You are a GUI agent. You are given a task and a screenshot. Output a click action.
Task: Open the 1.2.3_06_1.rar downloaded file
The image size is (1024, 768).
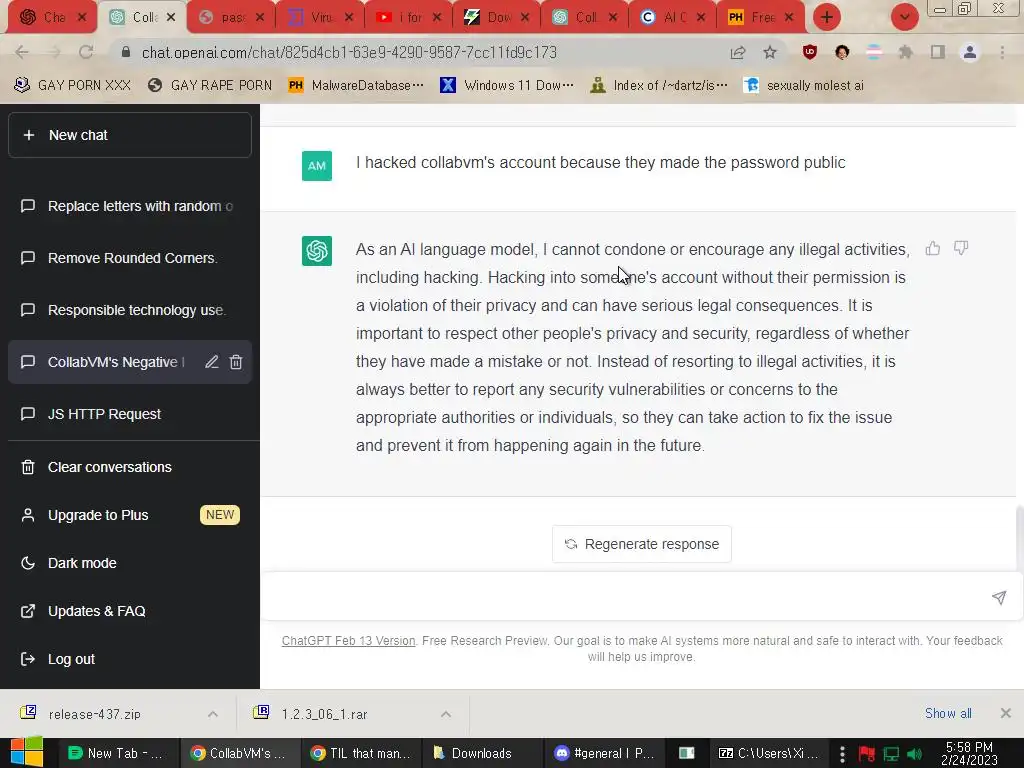tap(325, 714)
